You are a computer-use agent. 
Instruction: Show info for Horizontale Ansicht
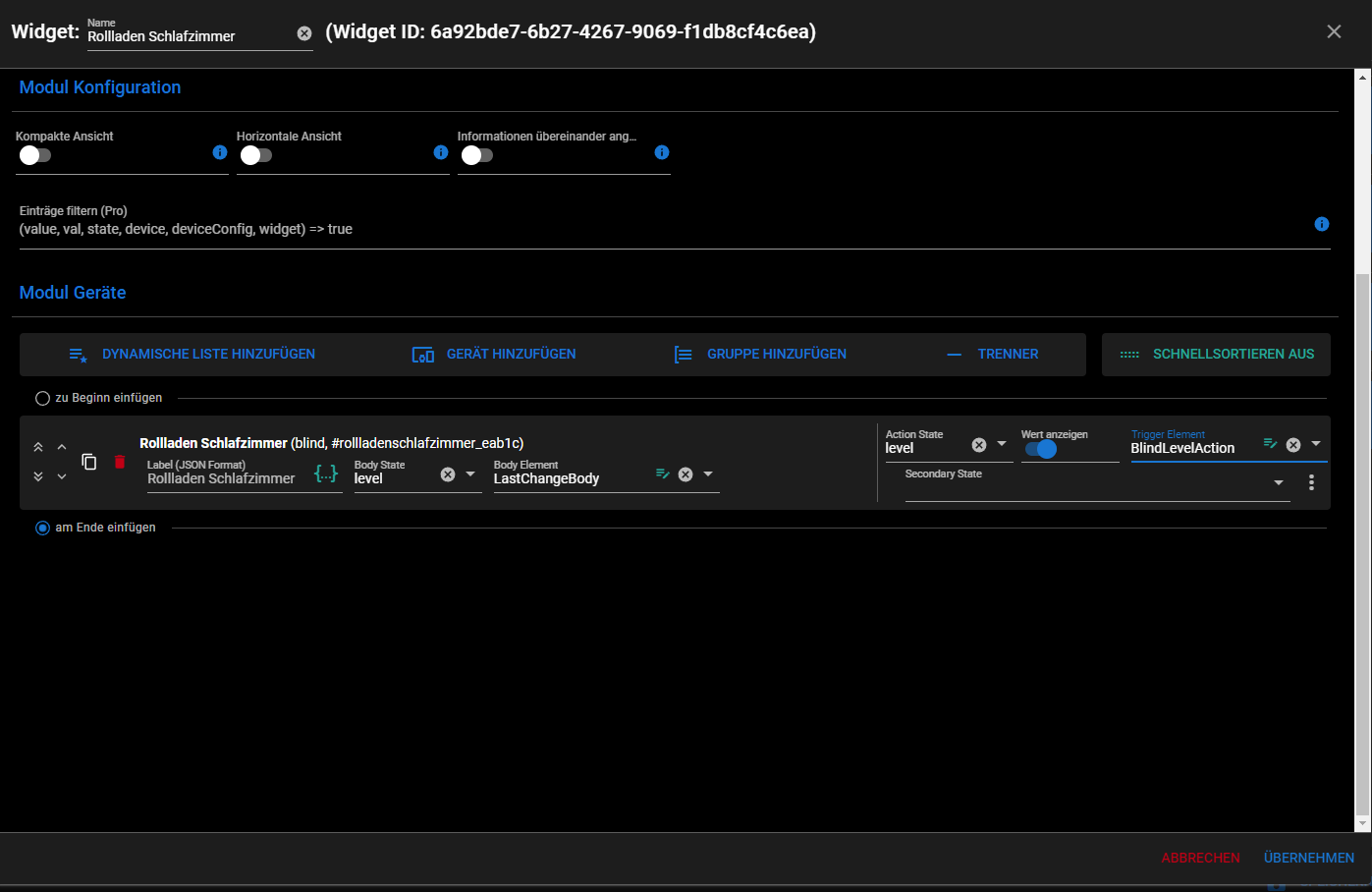point(441,152)
